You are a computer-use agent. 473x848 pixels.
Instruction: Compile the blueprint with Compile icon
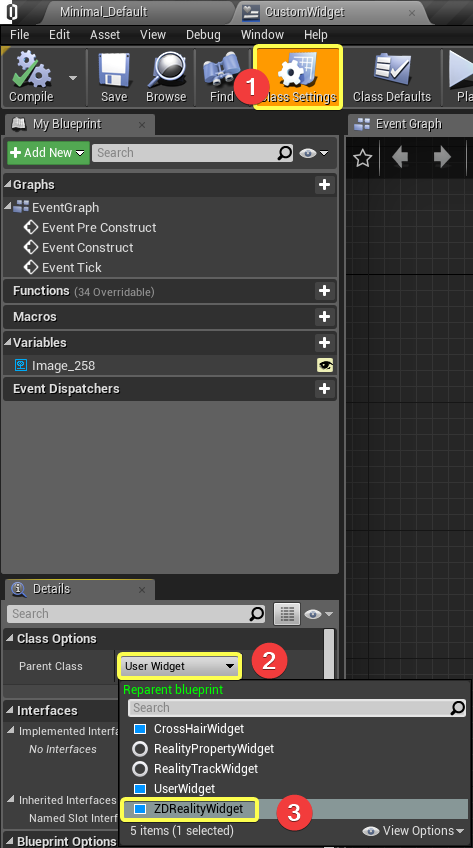pyautogui.click(x=31, y=77)
